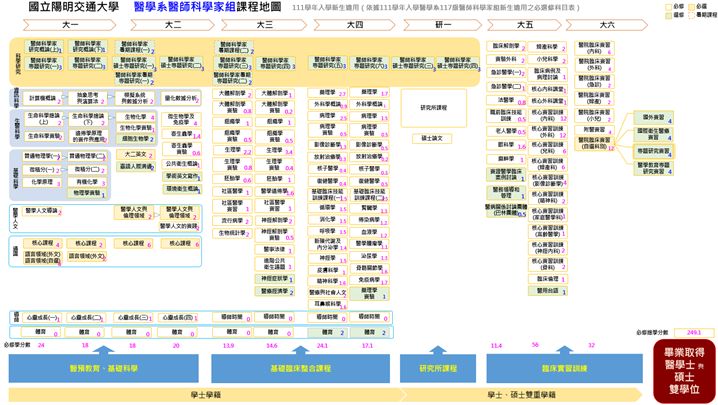Select the 醫療經濟學 elective box

click(x=275, y=291)
